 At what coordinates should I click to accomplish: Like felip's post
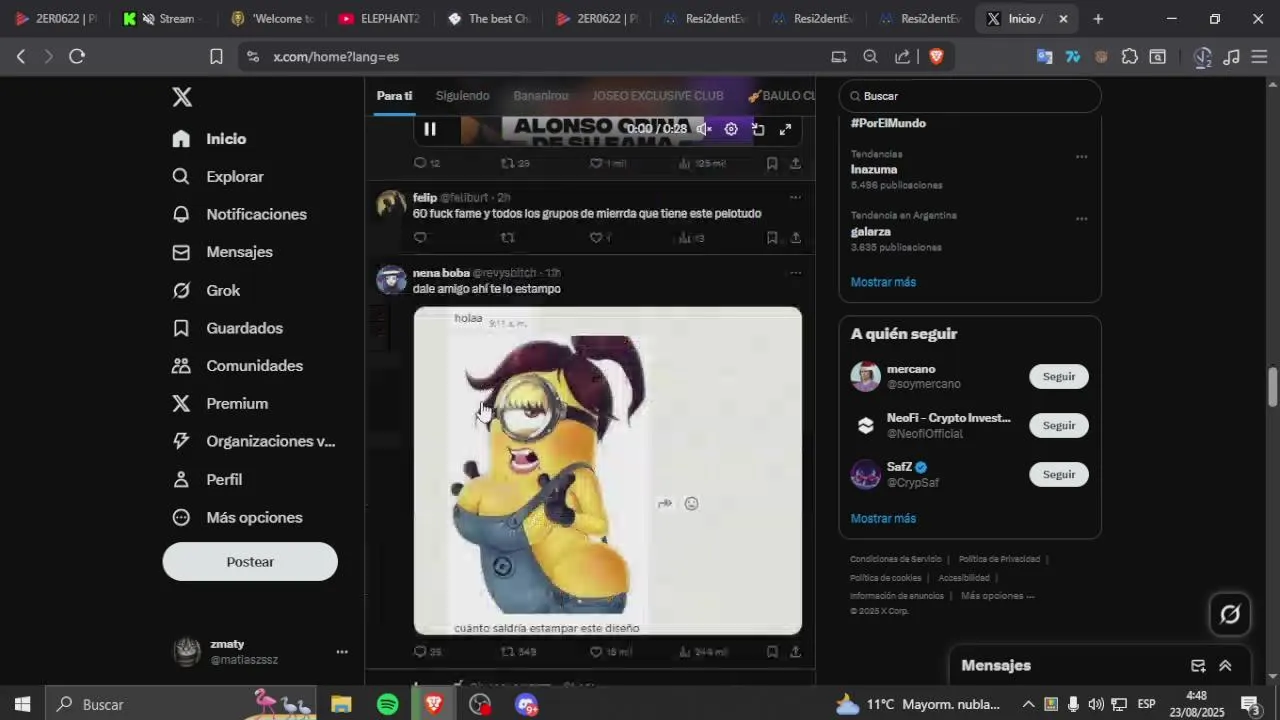pyautogui.click(x=596, y=238)
